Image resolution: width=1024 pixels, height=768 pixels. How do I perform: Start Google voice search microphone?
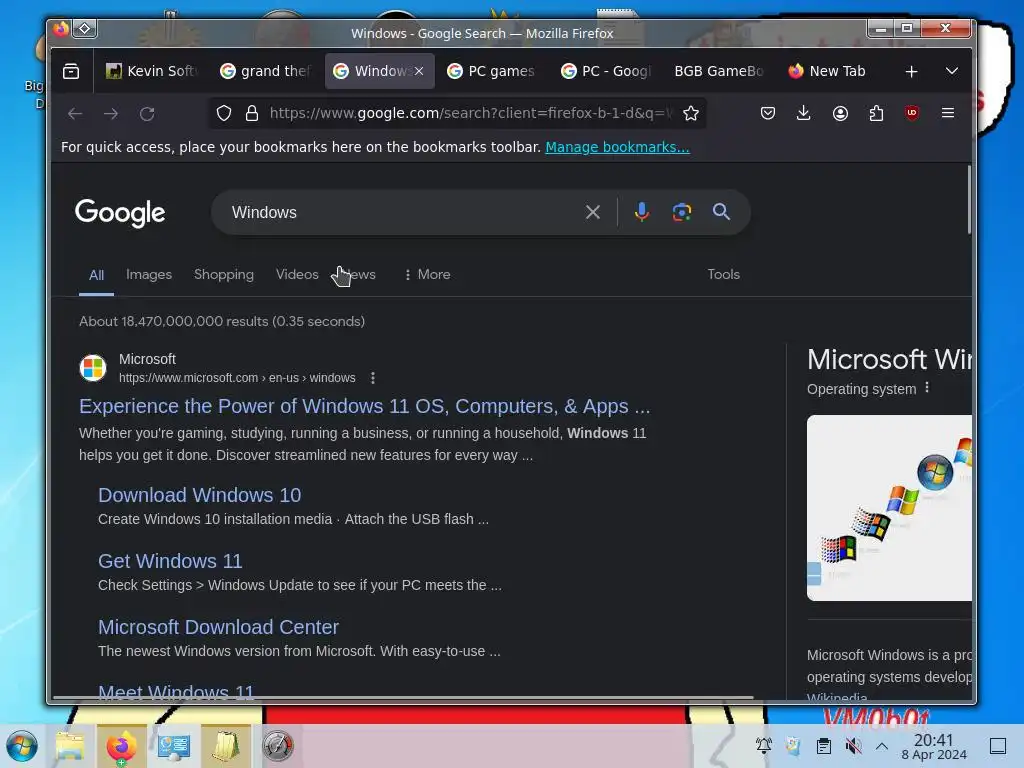click(641, 212)
